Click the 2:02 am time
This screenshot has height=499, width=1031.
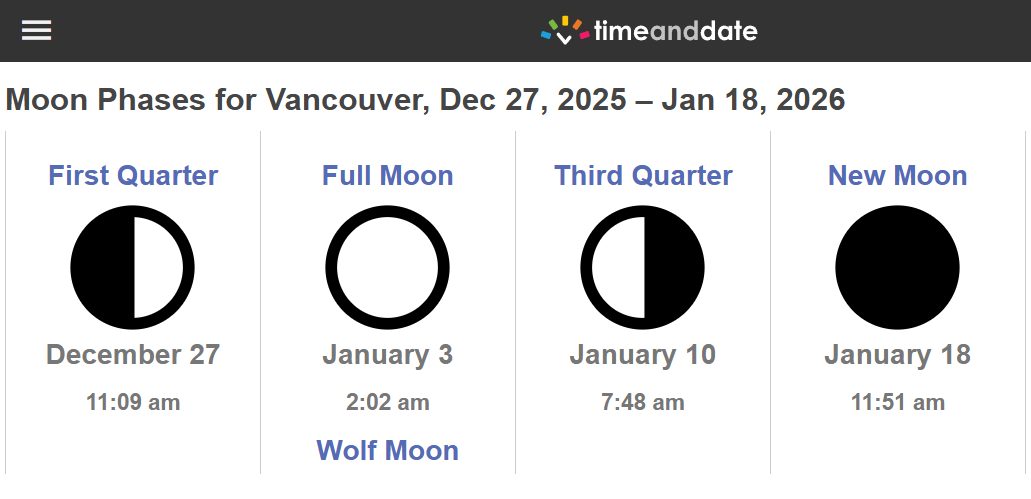[387, 402]
